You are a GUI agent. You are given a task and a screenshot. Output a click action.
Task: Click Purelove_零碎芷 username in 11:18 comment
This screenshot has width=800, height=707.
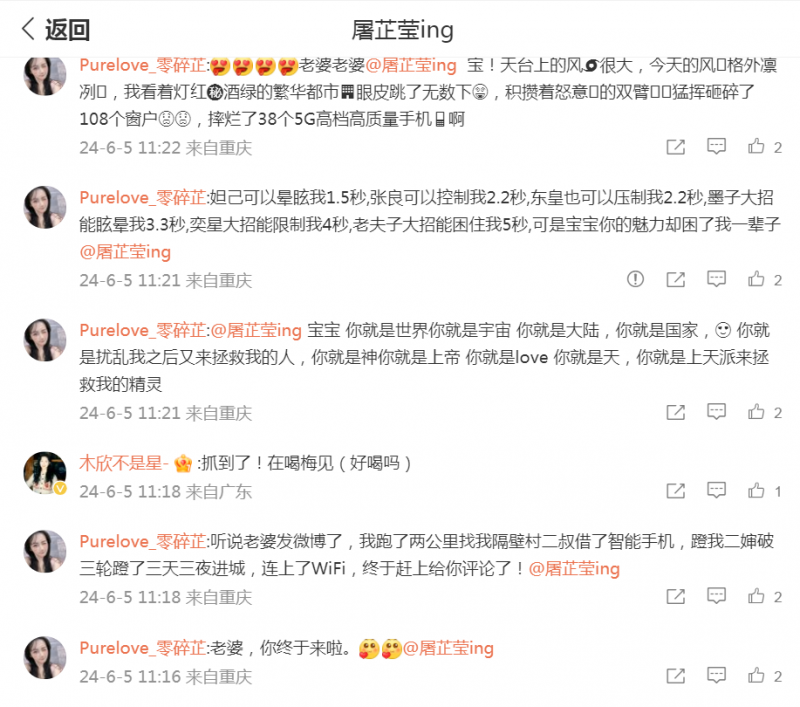click(x=142, y=541)
